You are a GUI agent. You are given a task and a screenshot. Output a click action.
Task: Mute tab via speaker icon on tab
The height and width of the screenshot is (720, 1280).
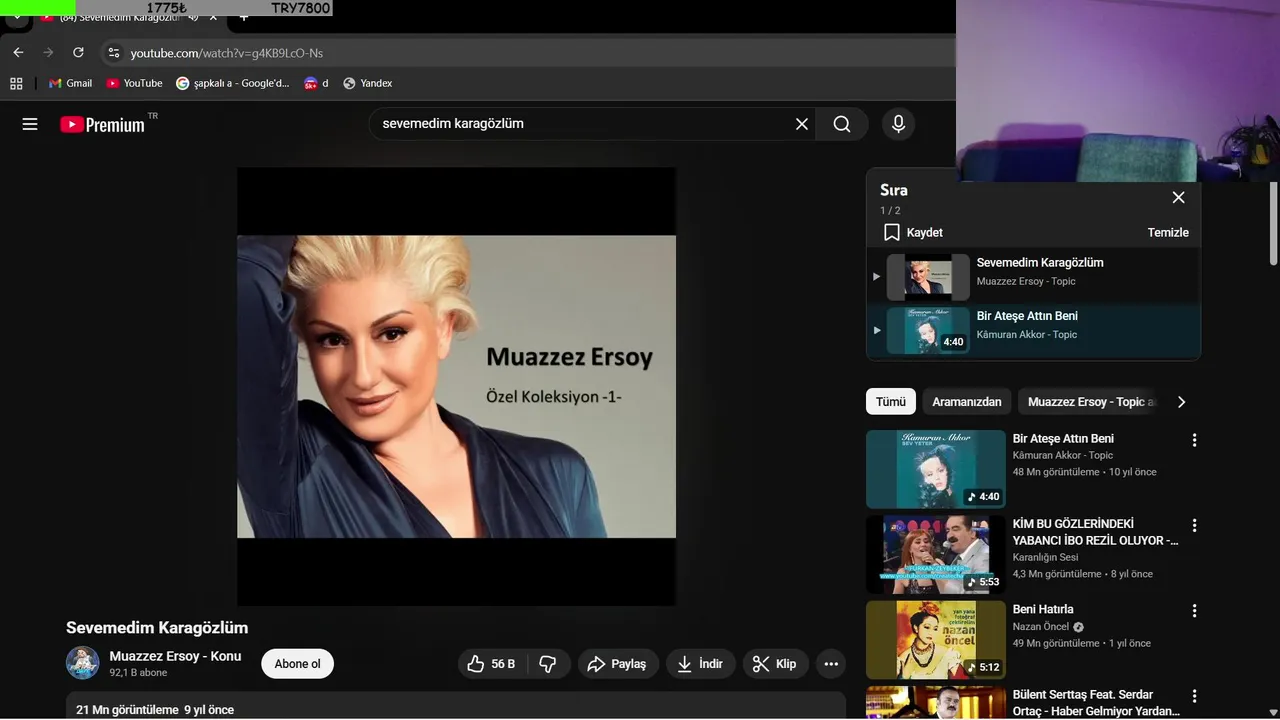point(193,17)
